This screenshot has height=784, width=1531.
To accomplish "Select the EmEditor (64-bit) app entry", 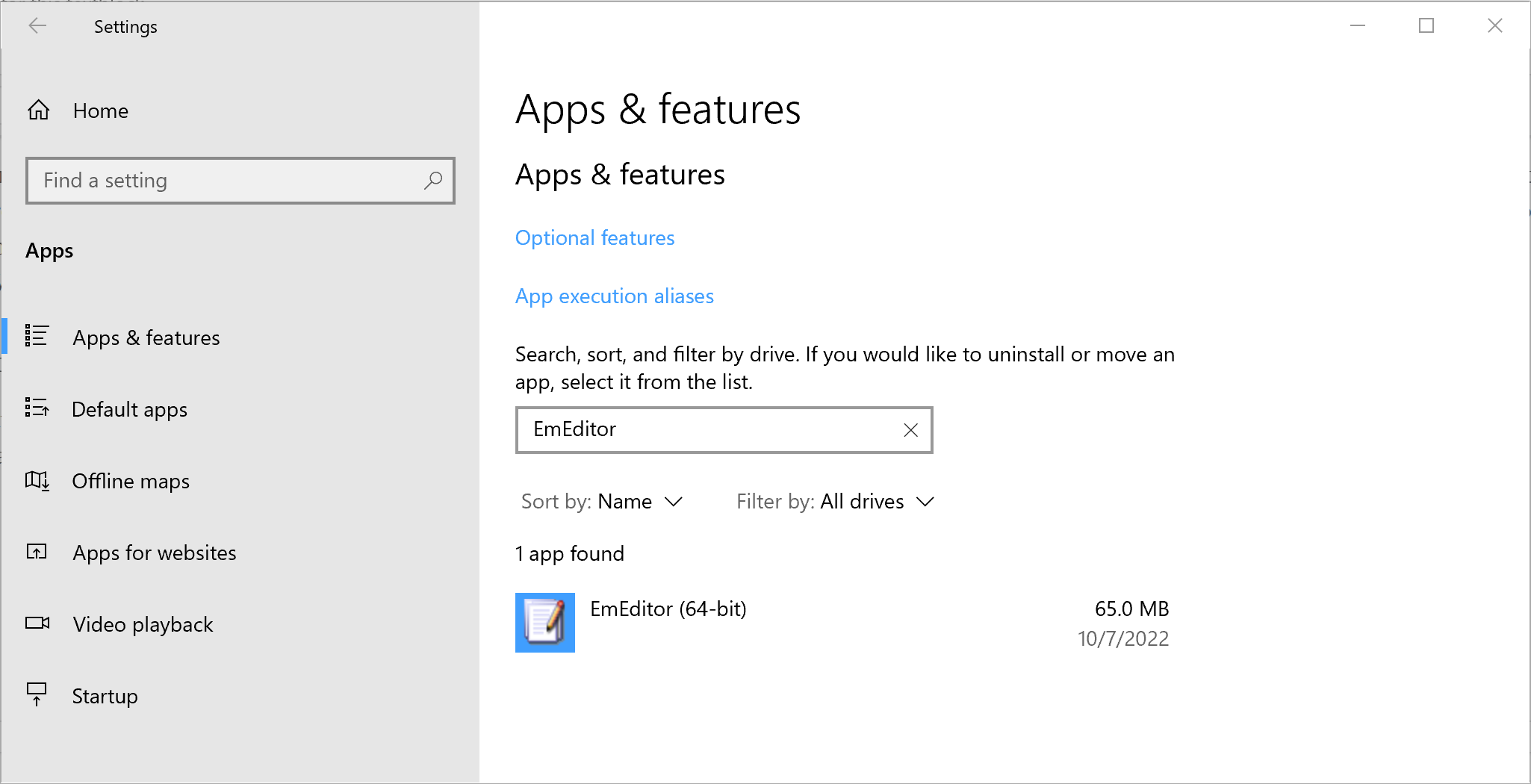I will click(842, 623).
